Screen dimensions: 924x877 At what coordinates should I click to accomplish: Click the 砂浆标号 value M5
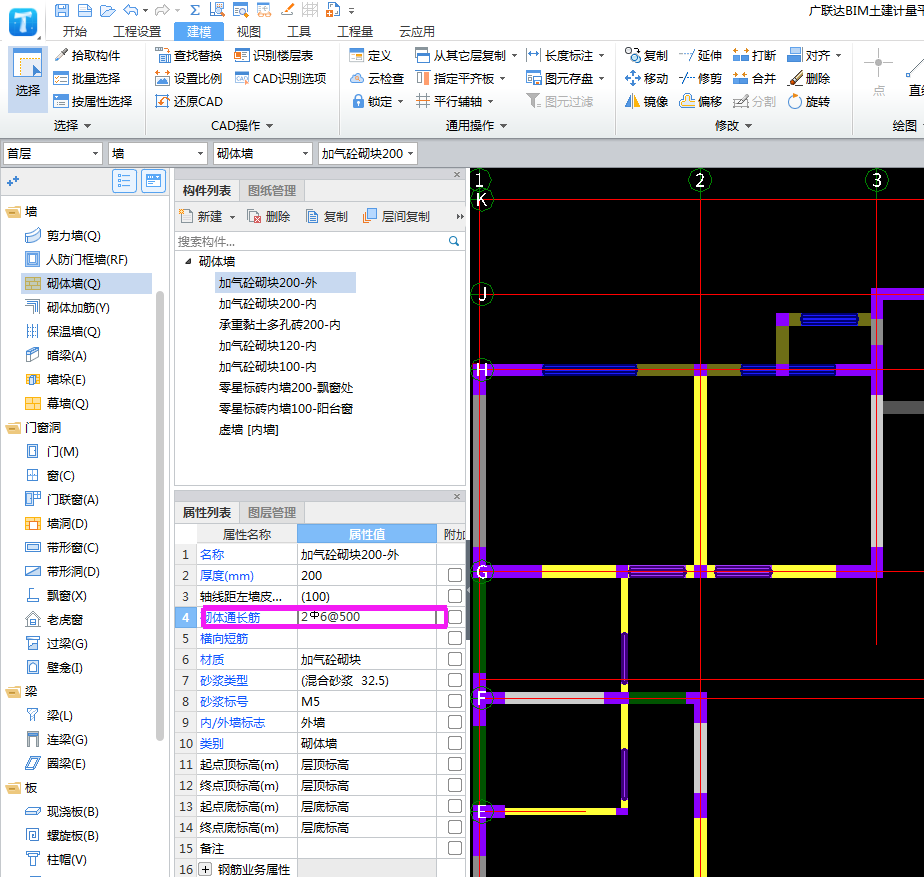[x=367, y=701]
